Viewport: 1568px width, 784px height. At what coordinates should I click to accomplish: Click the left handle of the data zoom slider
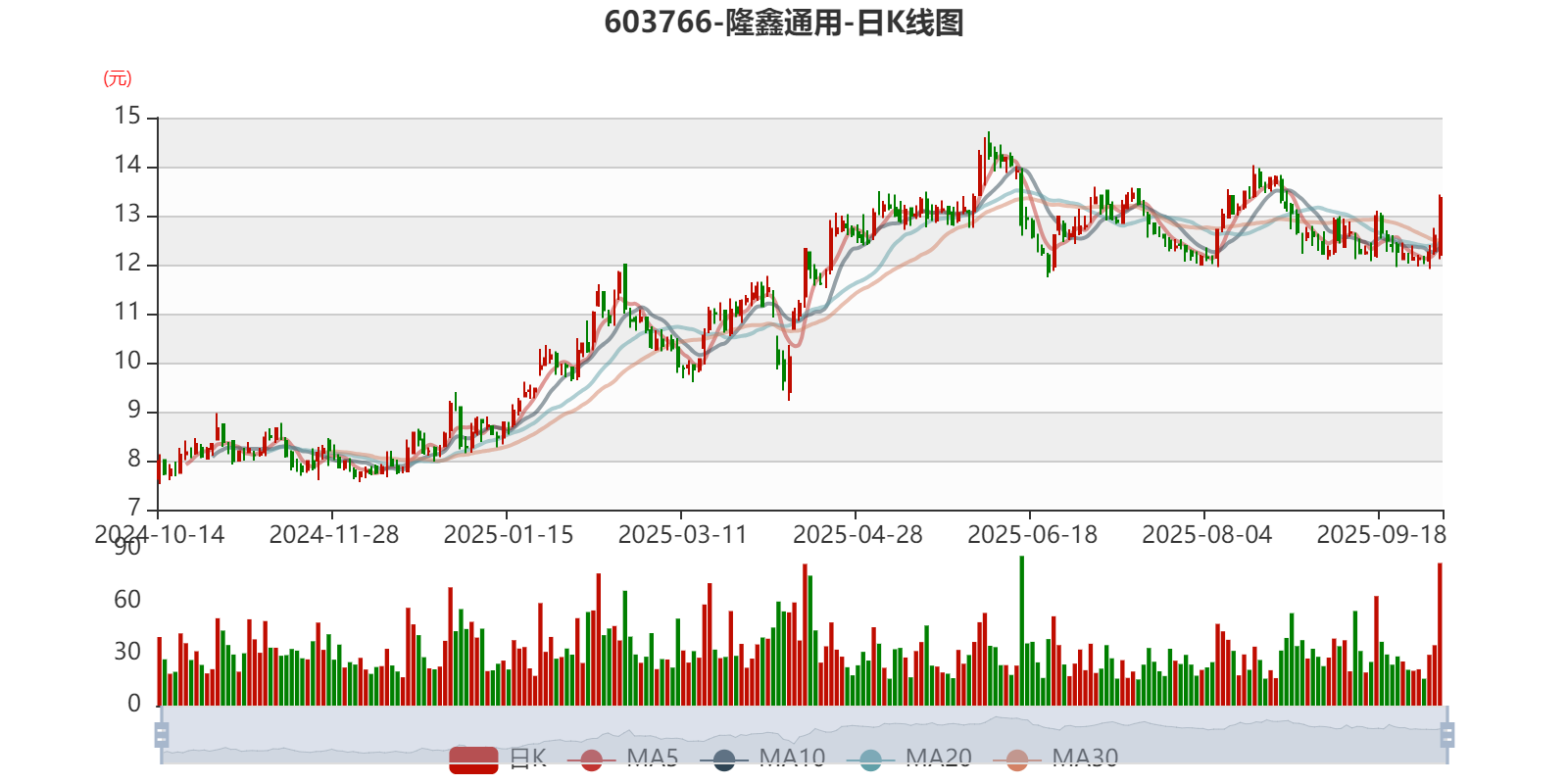pos(162,734)
